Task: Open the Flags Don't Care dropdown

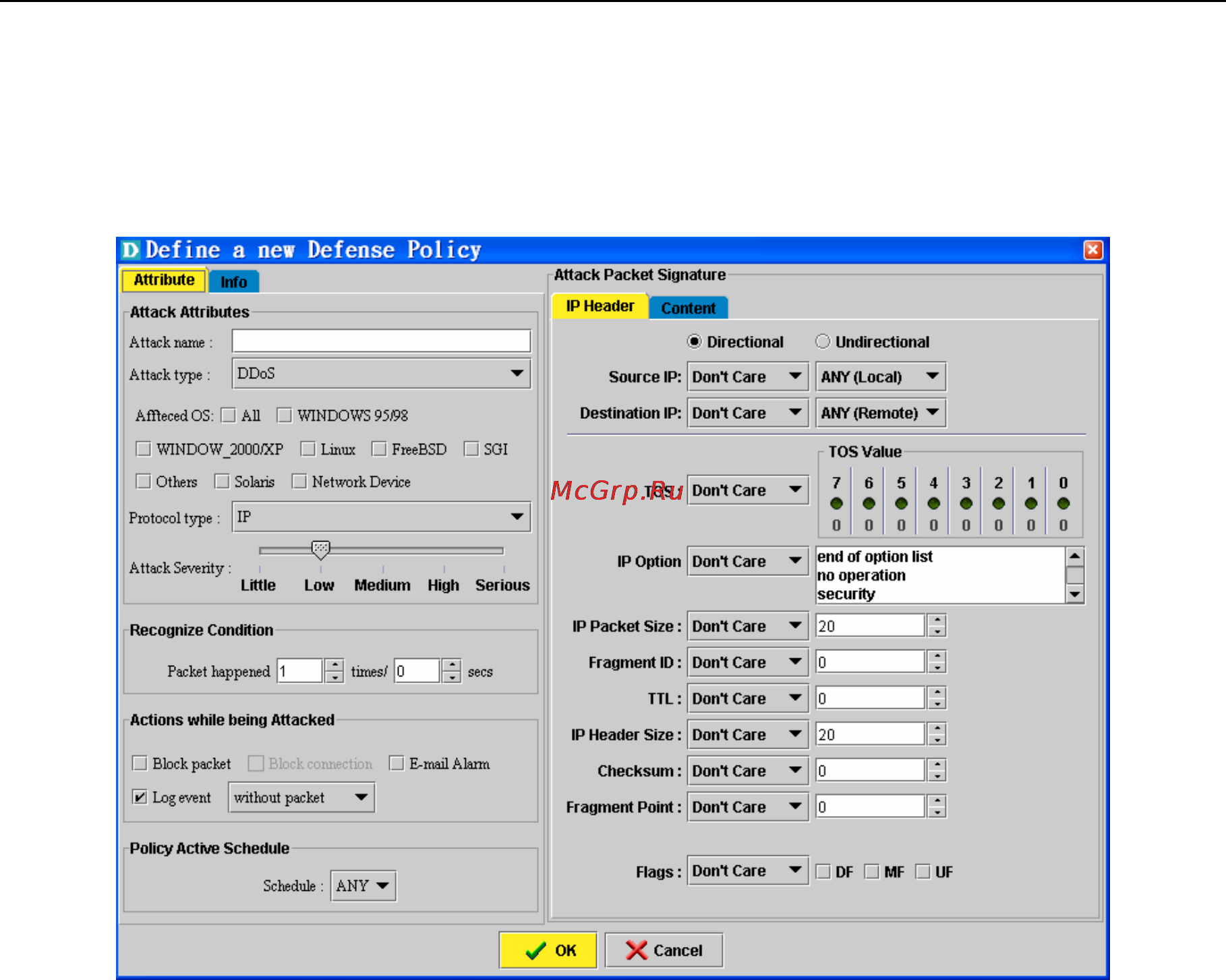Action: [x=748, y=871]
